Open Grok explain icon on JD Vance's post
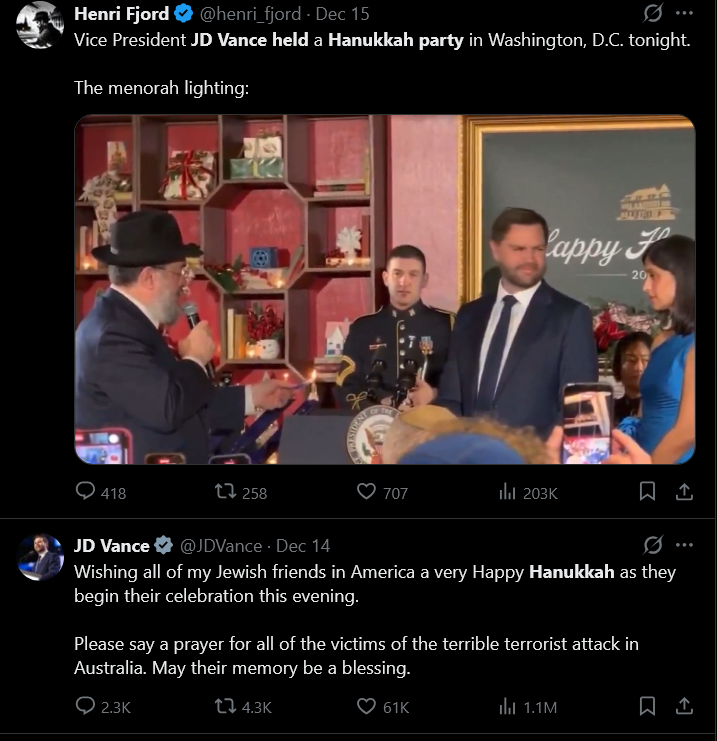Image resolution: width=717 pixels, height=741 pixels. coord(653,545)
